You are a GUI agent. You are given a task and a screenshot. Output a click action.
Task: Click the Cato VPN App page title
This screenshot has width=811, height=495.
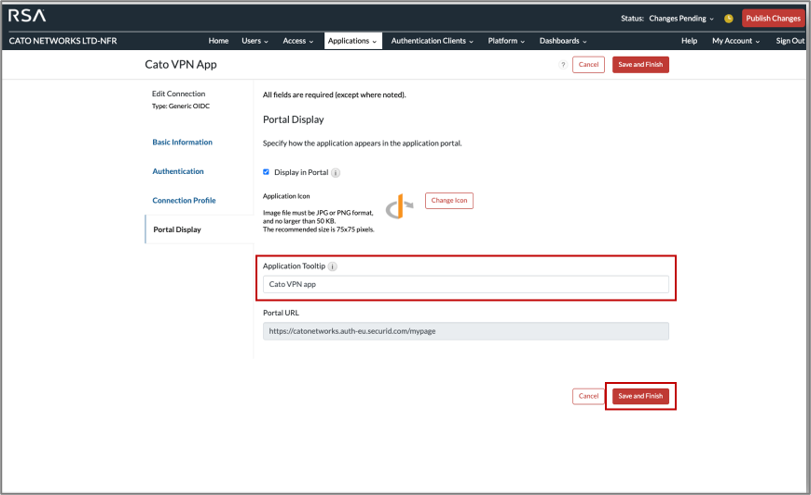(x=181, y=65)
